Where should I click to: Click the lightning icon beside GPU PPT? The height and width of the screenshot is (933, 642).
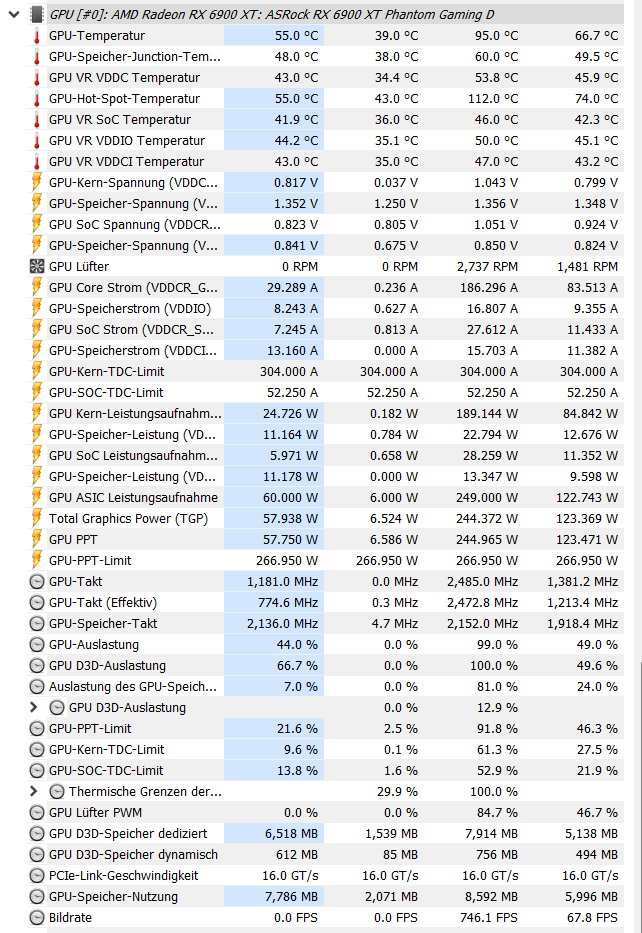point(37,540)
